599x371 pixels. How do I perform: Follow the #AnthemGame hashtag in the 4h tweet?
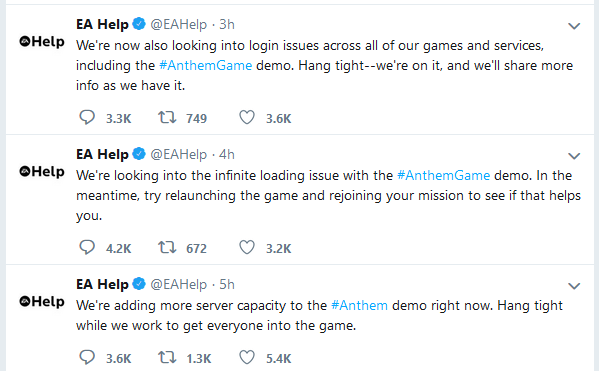click(444, 175)
